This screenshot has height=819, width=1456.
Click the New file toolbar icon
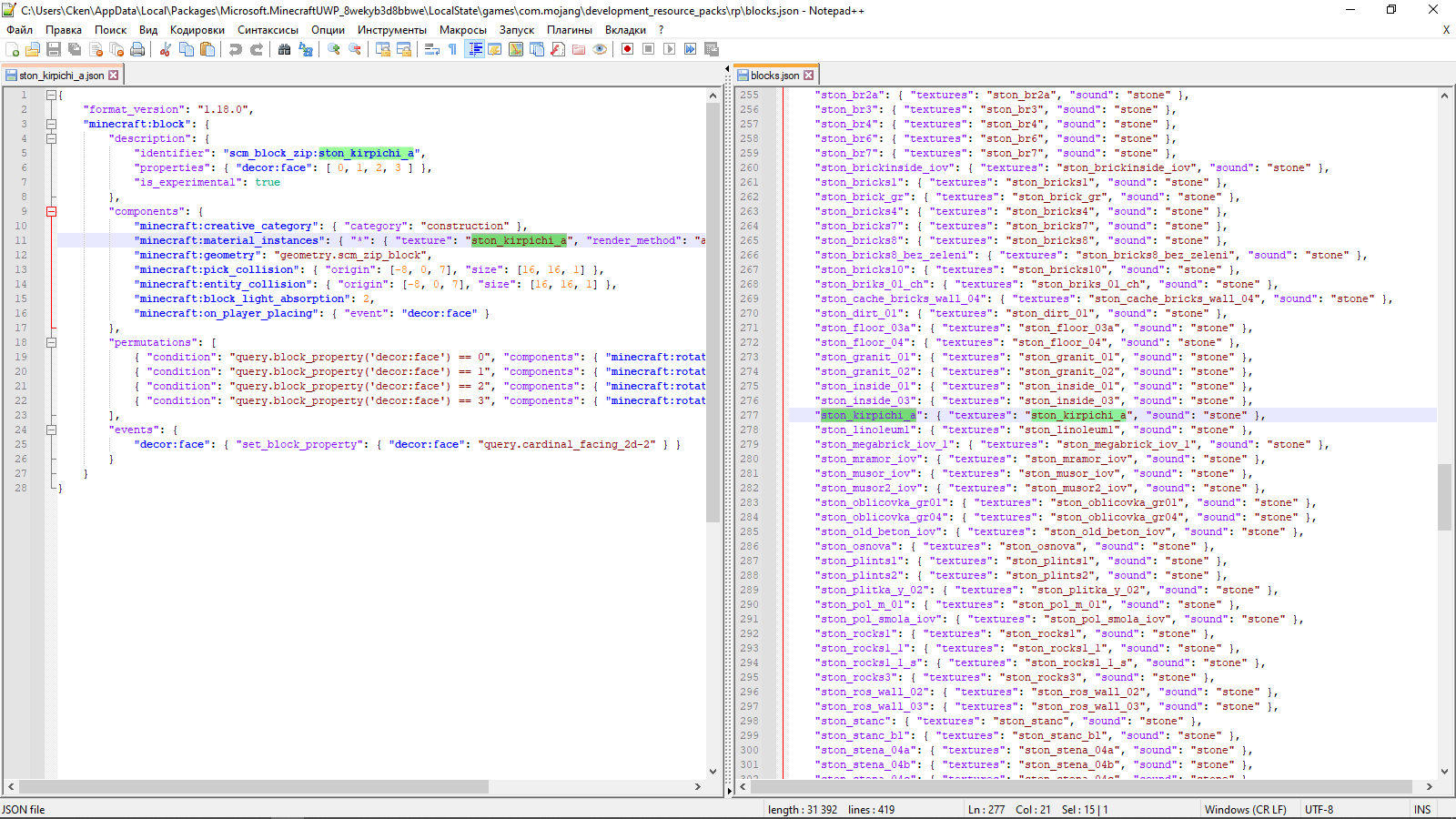click(x=12, y=49)
